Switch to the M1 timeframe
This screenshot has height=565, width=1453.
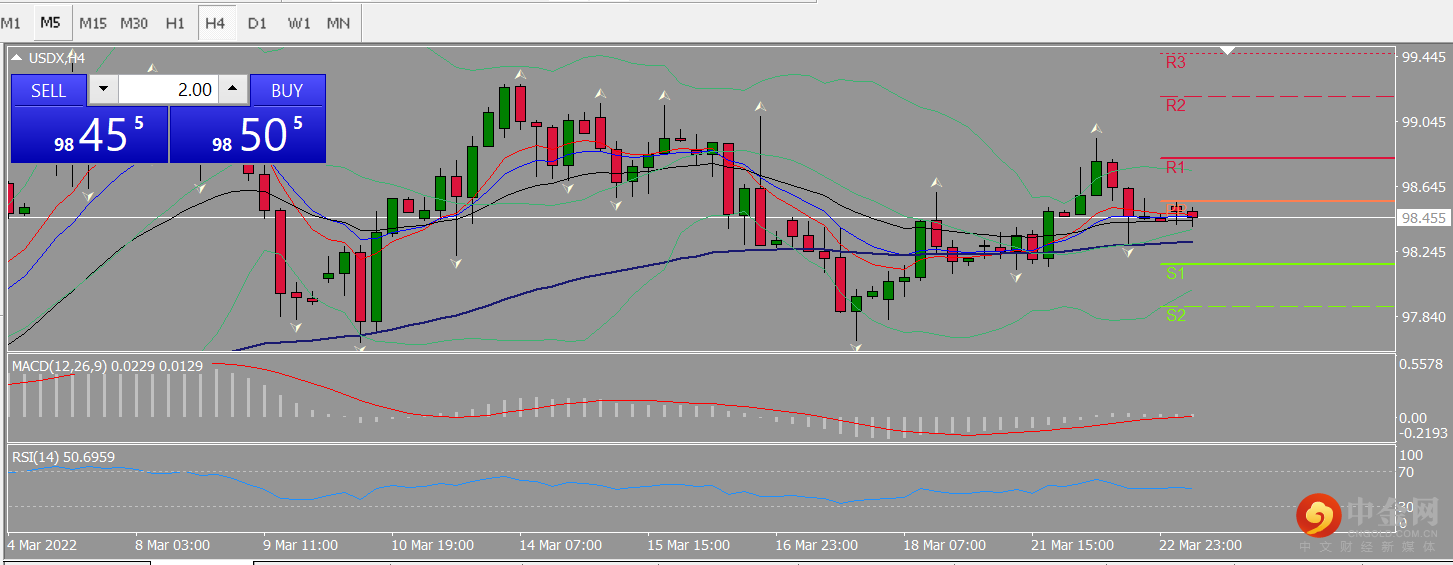pos(12,22)
